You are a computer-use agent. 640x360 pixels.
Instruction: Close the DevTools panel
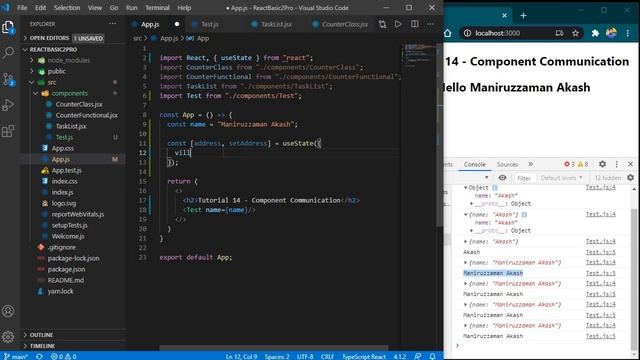630,164
